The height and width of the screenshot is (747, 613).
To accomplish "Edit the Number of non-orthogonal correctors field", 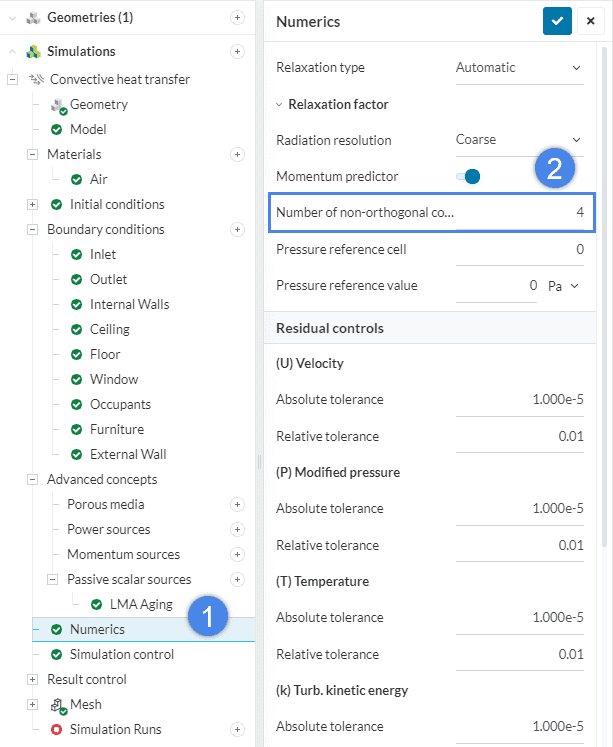I will point(522,213).
